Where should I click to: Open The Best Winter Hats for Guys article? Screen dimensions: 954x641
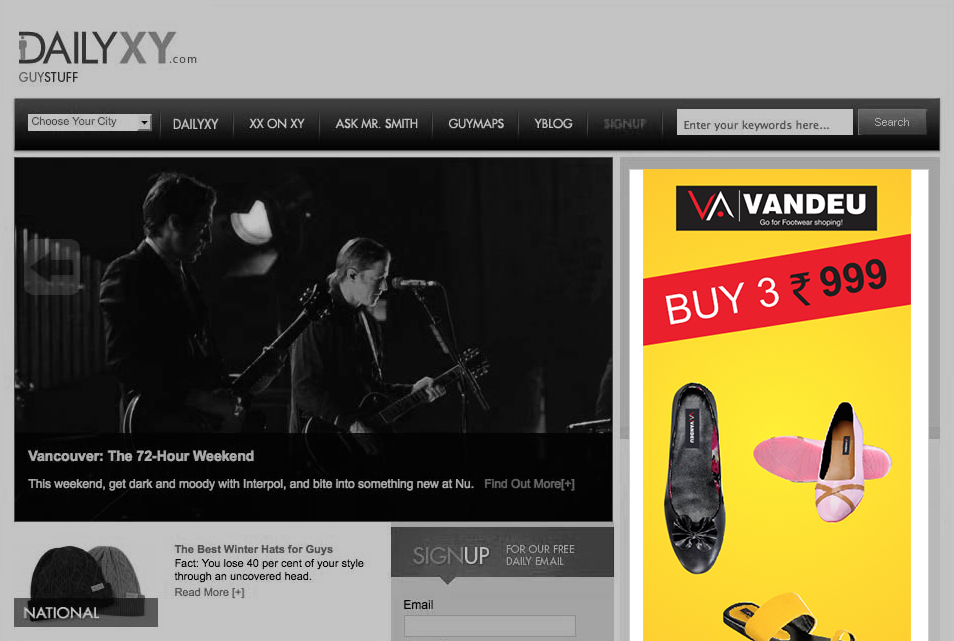click(254, 549)
